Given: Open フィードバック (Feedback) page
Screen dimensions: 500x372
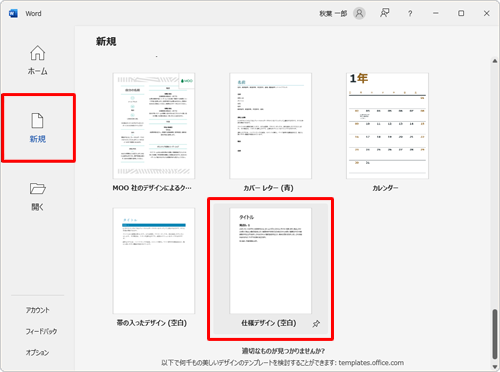Looking at the screenshot, I should pyautogui.click(x=41, y=331).
